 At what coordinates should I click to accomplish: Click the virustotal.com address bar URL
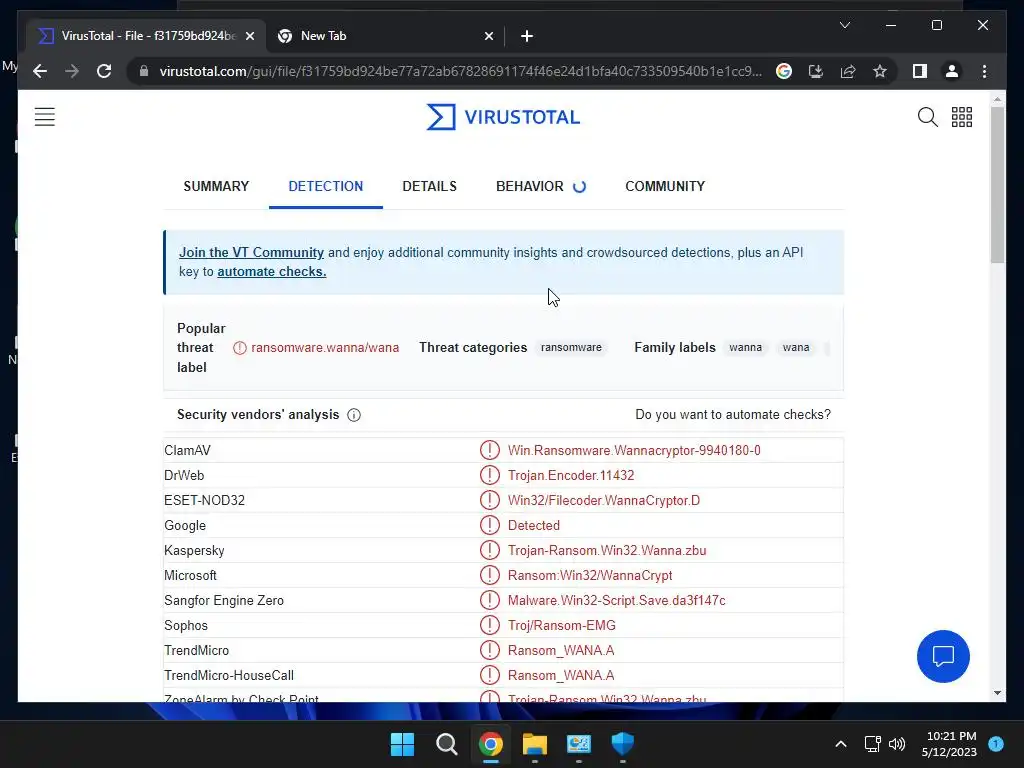[461, 71]
